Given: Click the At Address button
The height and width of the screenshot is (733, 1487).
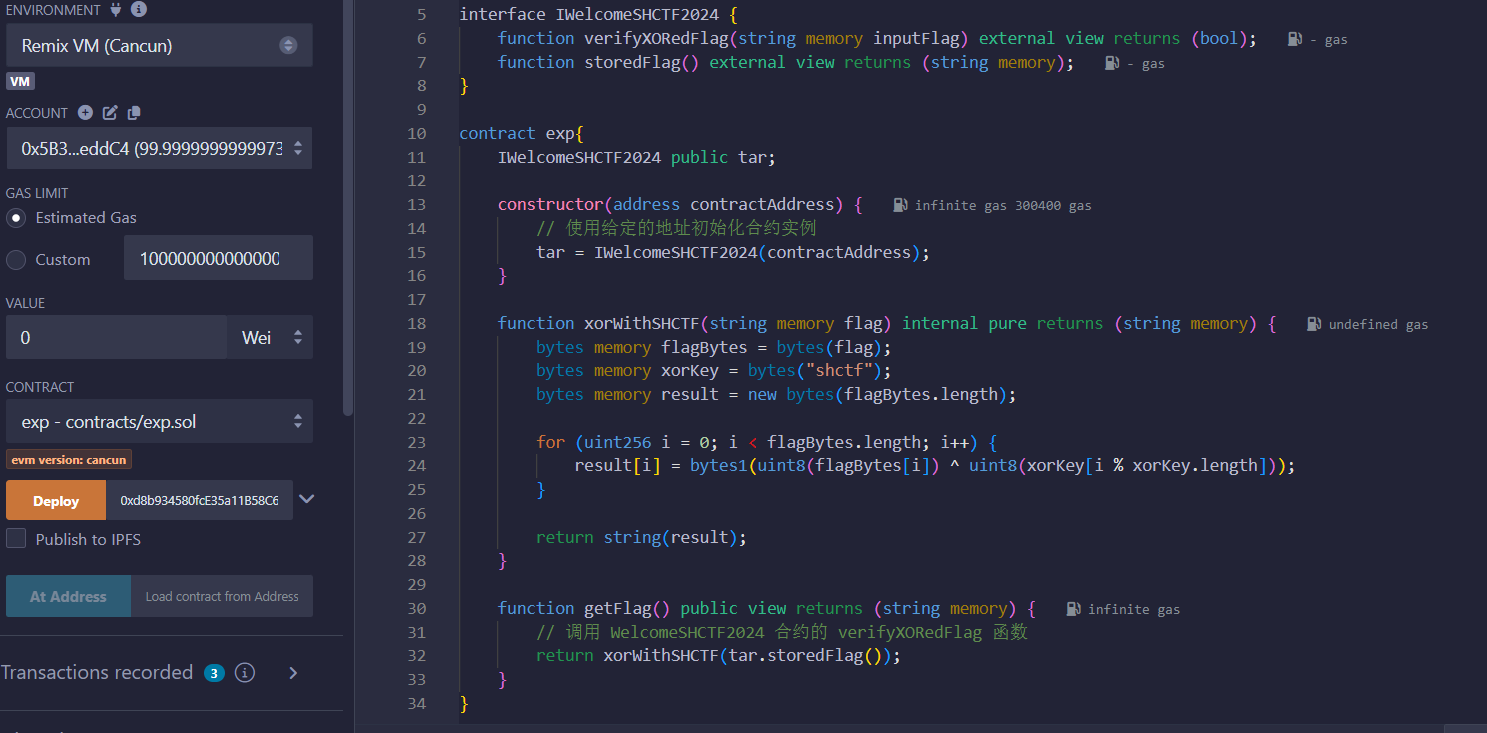Looking at the screenshot, I should (68, 597).
